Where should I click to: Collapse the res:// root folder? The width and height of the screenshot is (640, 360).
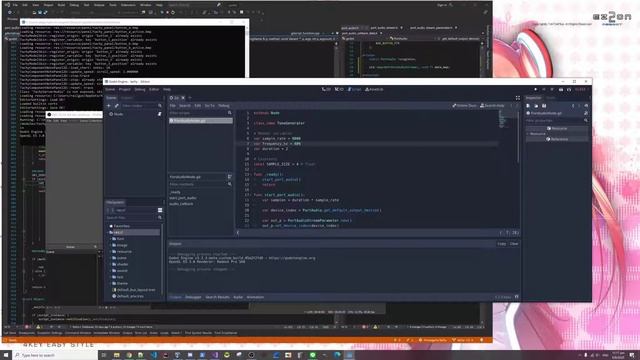108,232
